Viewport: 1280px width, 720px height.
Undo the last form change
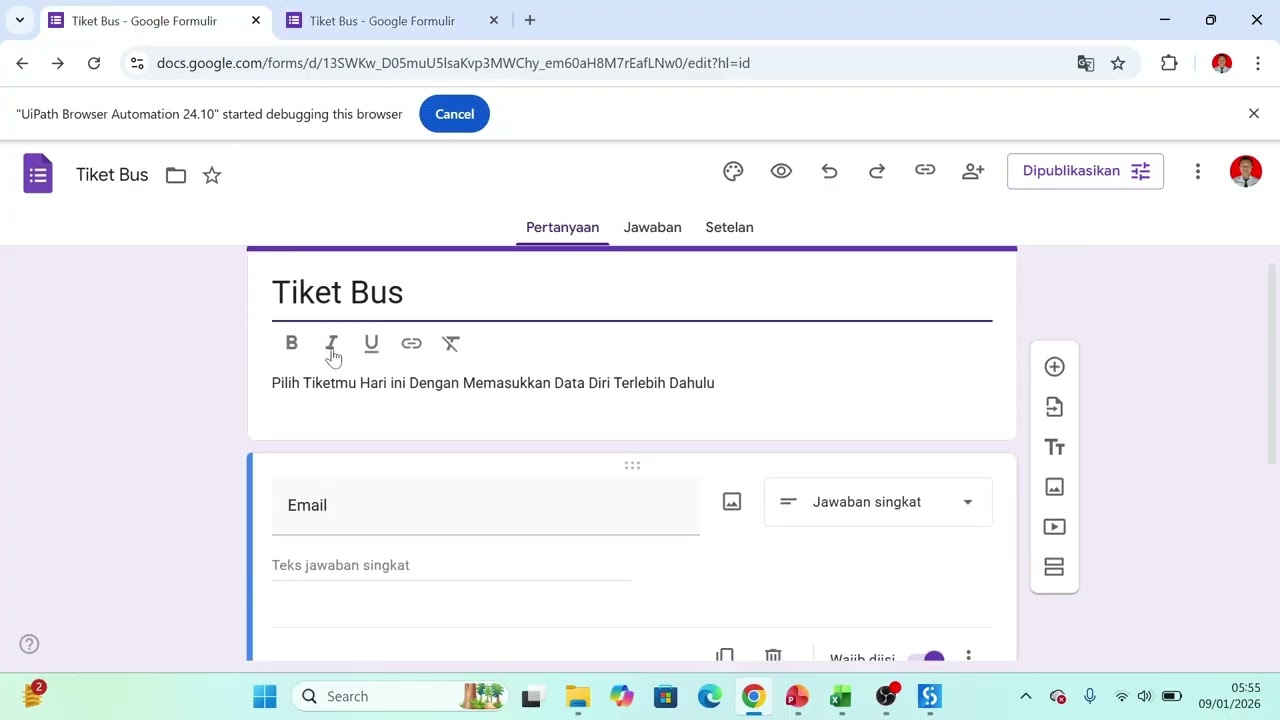click(x=829, y=171)
